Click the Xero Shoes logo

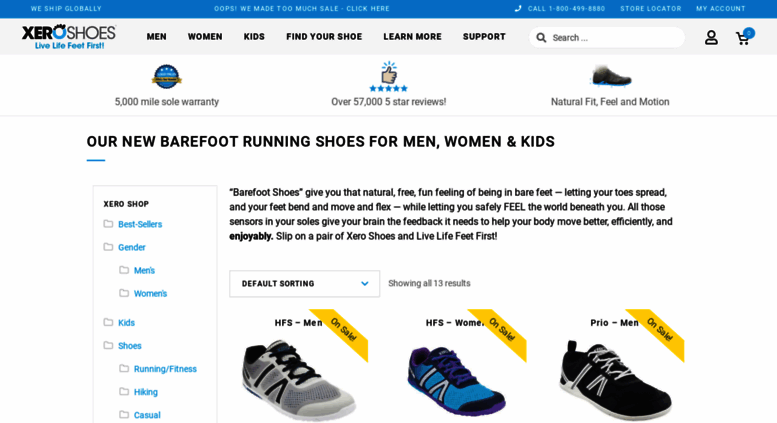(69, 37)
